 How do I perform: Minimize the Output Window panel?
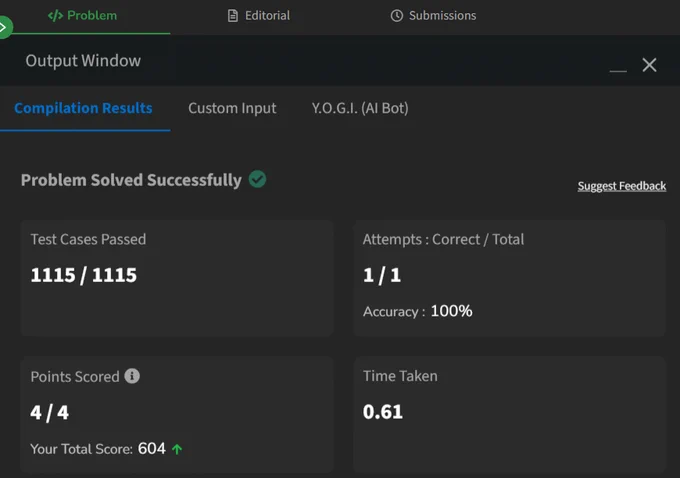point(618,71)
